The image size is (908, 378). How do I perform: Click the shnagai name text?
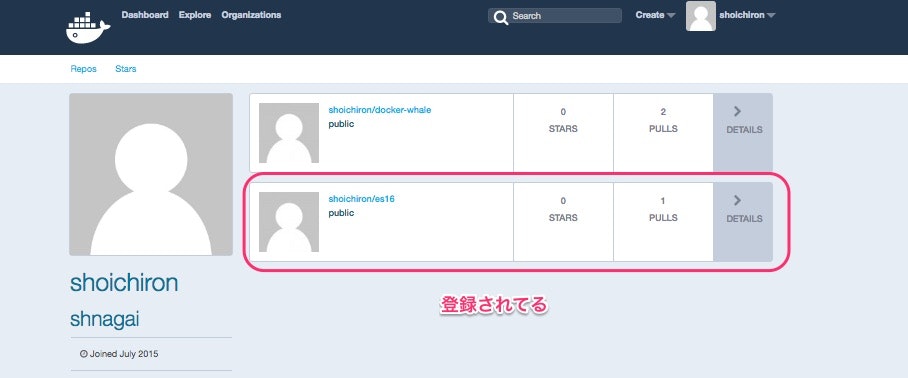point(105,320)
